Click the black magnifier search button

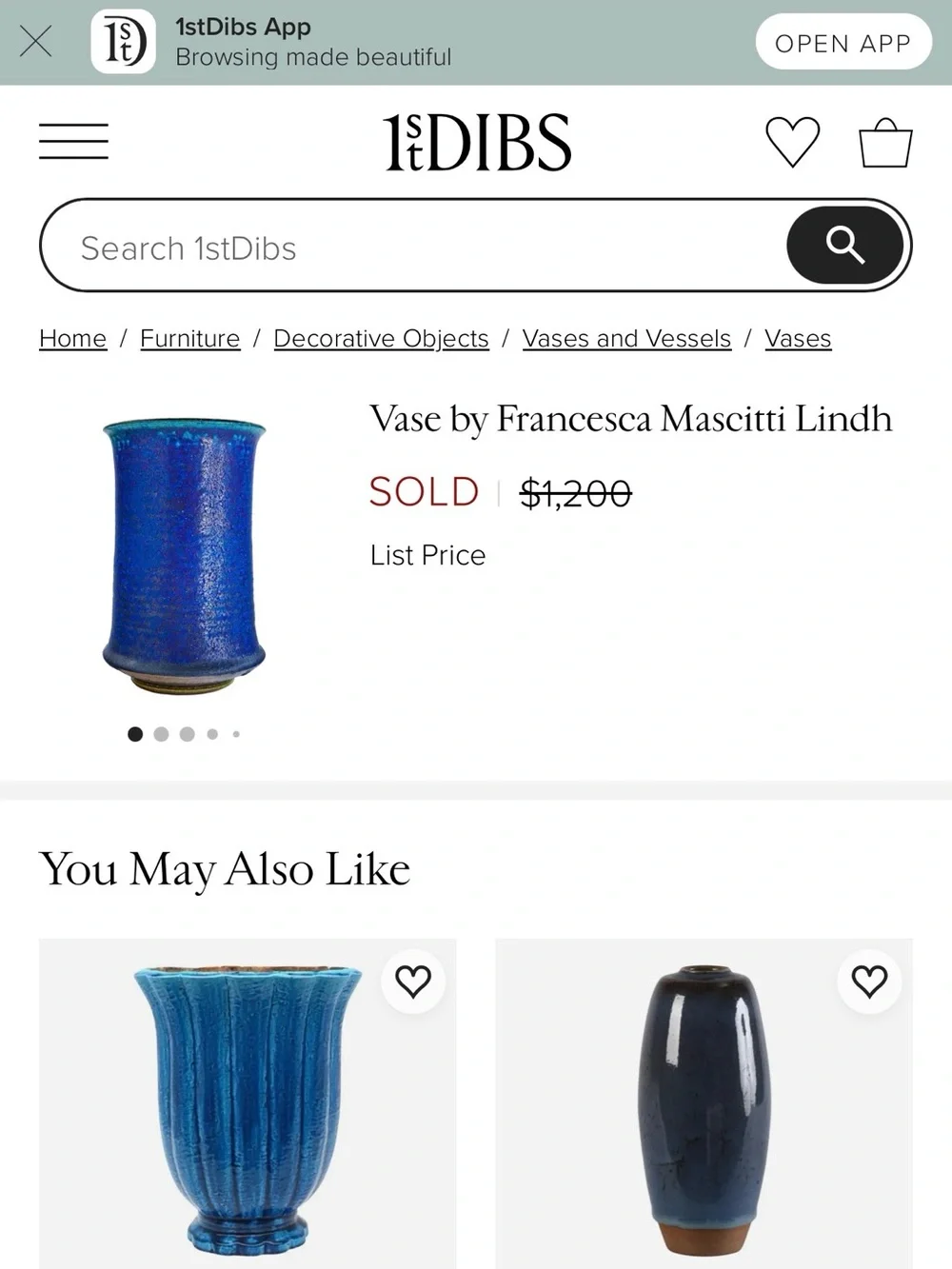point(844,246)
